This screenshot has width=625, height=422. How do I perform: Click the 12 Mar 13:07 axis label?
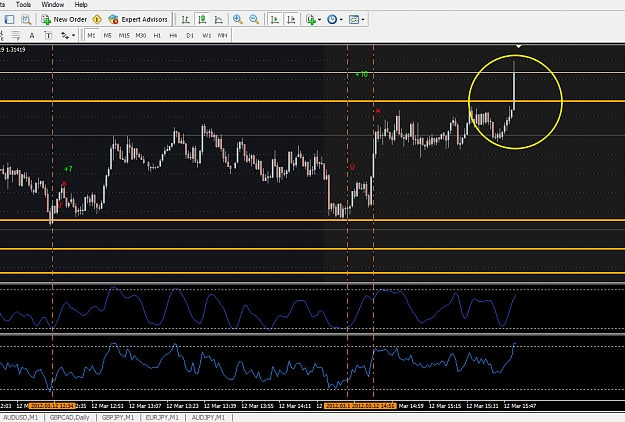147,406
